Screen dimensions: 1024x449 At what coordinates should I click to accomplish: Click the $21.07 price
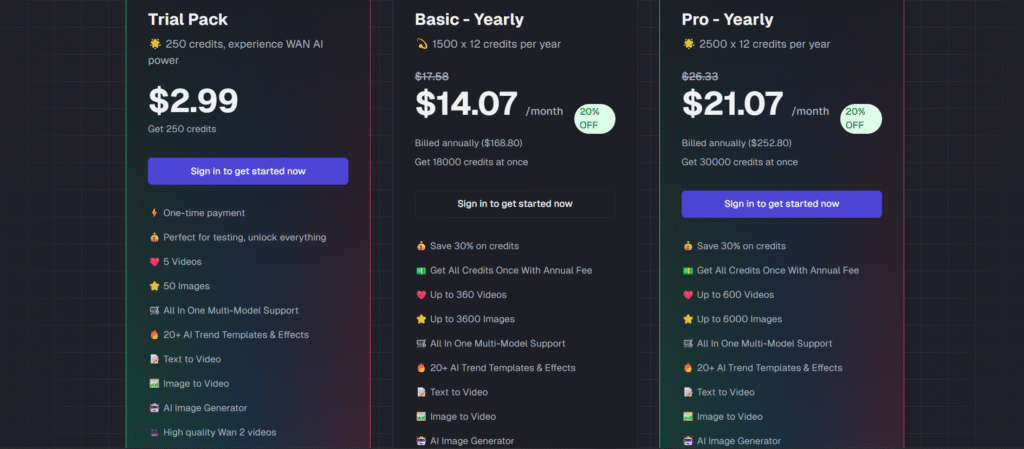click(733, 104)
